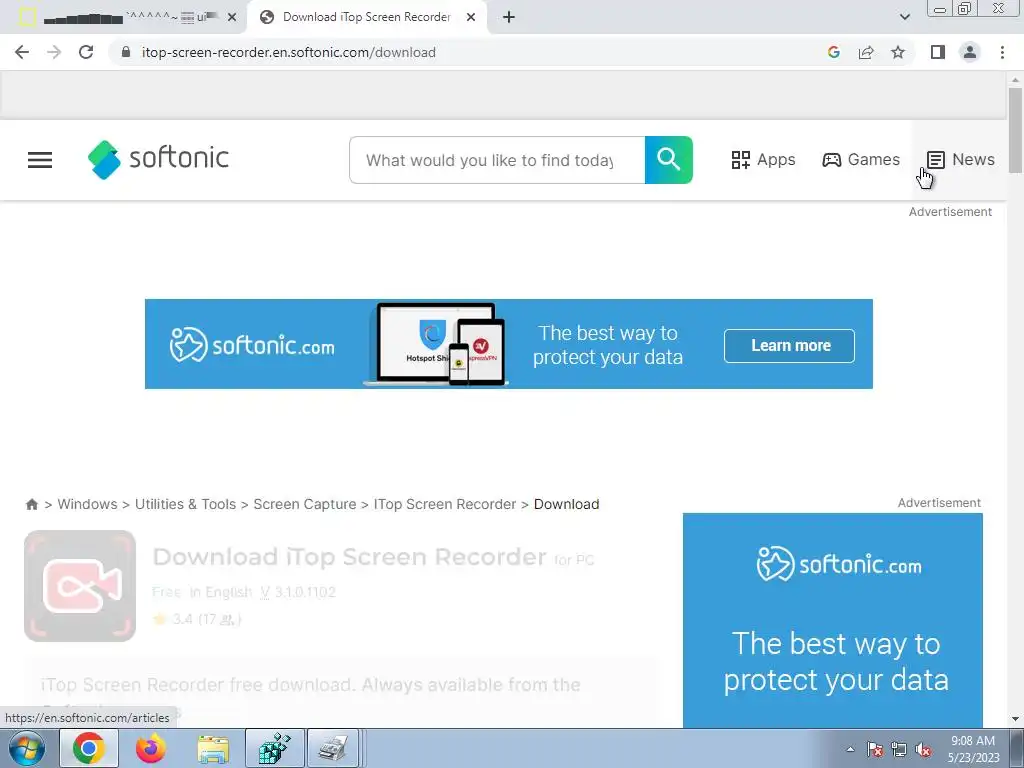Click the address bar URL
Screen dimensions: 1024x768
pyautogui.click(x=289, y=52)
